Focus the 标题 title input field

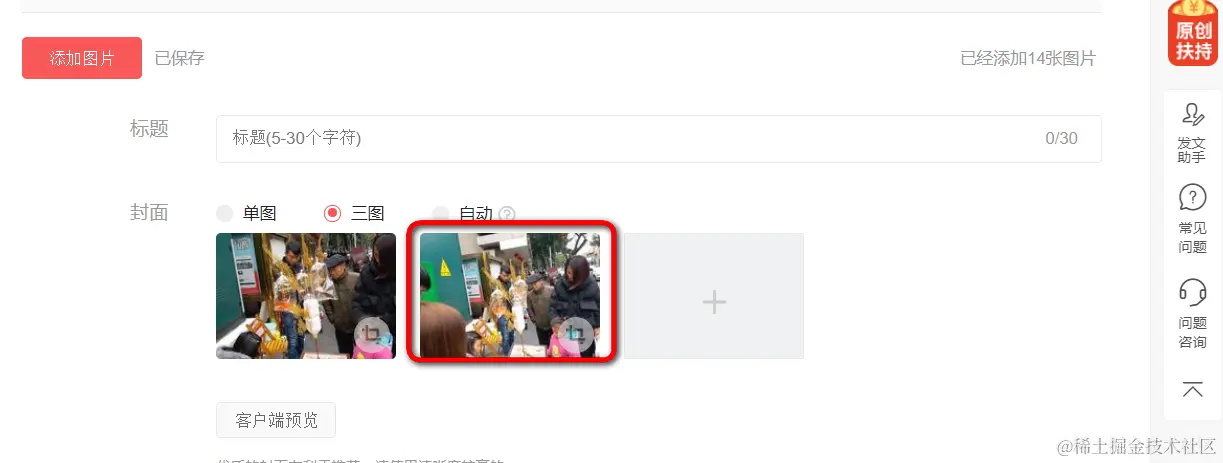coord(659,138)
